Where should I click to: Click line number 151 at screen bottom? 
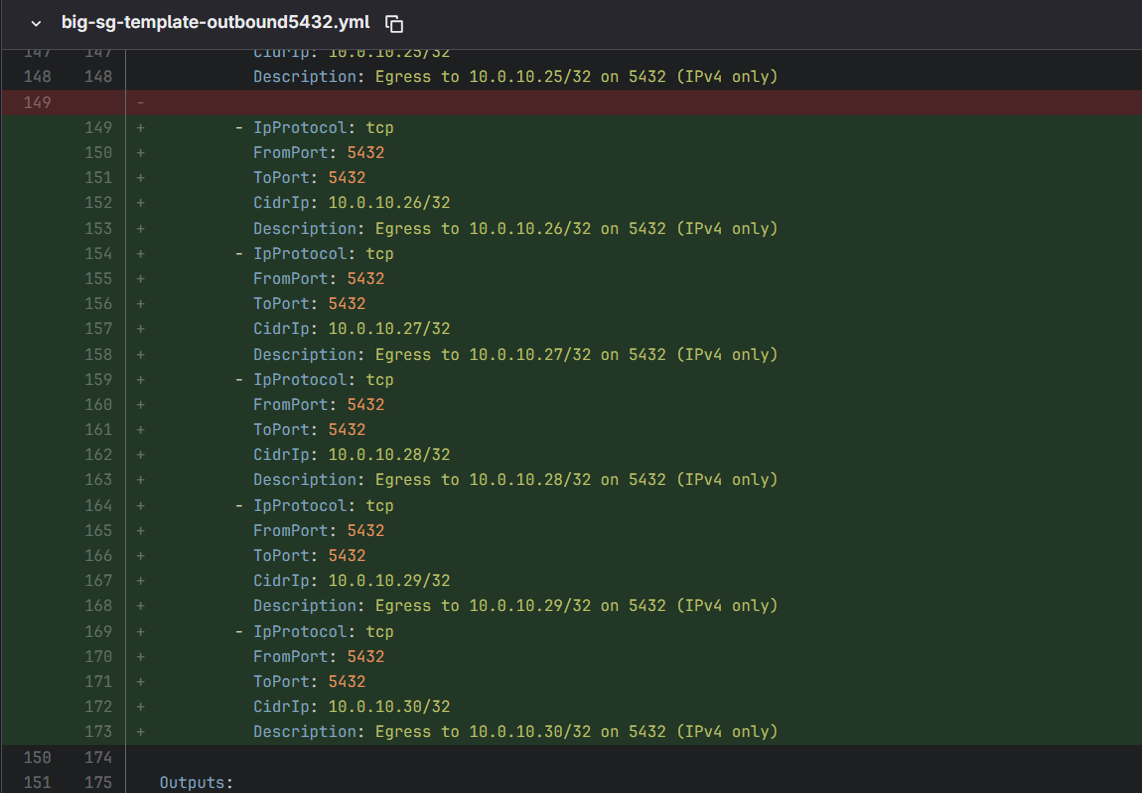(37, 782)
